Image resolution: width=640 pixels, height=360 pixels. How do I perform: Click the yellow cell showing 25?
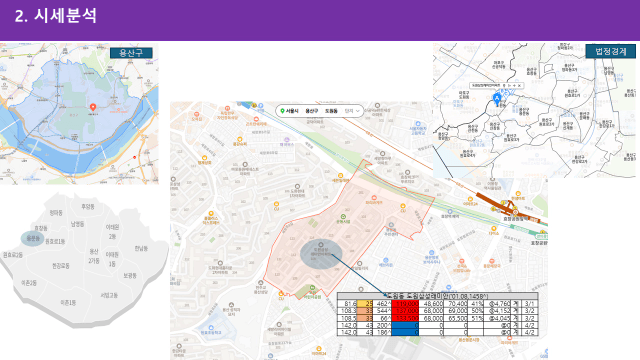(365, 304)
